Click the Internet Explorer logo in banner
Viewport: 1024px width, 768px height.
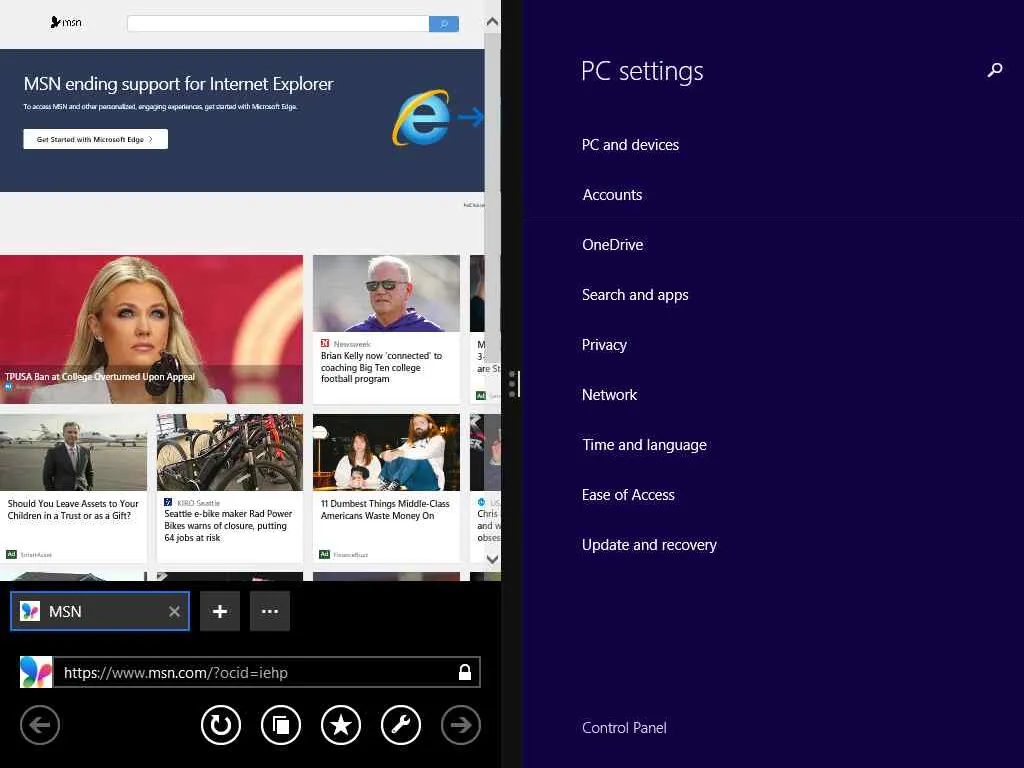tap(423, 118)
